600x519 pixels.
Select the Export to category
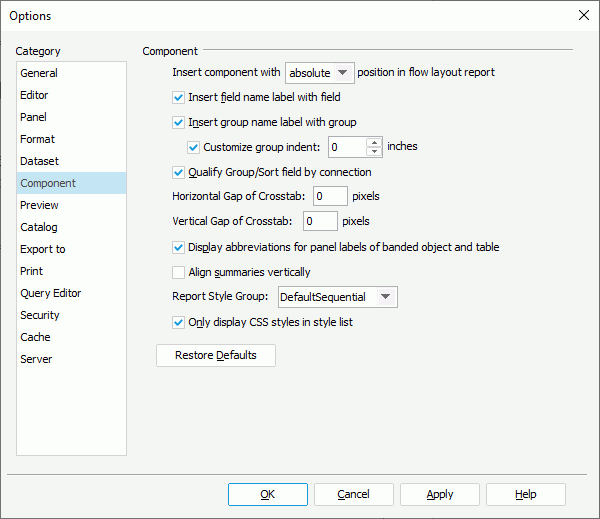[x=71, y=249]
